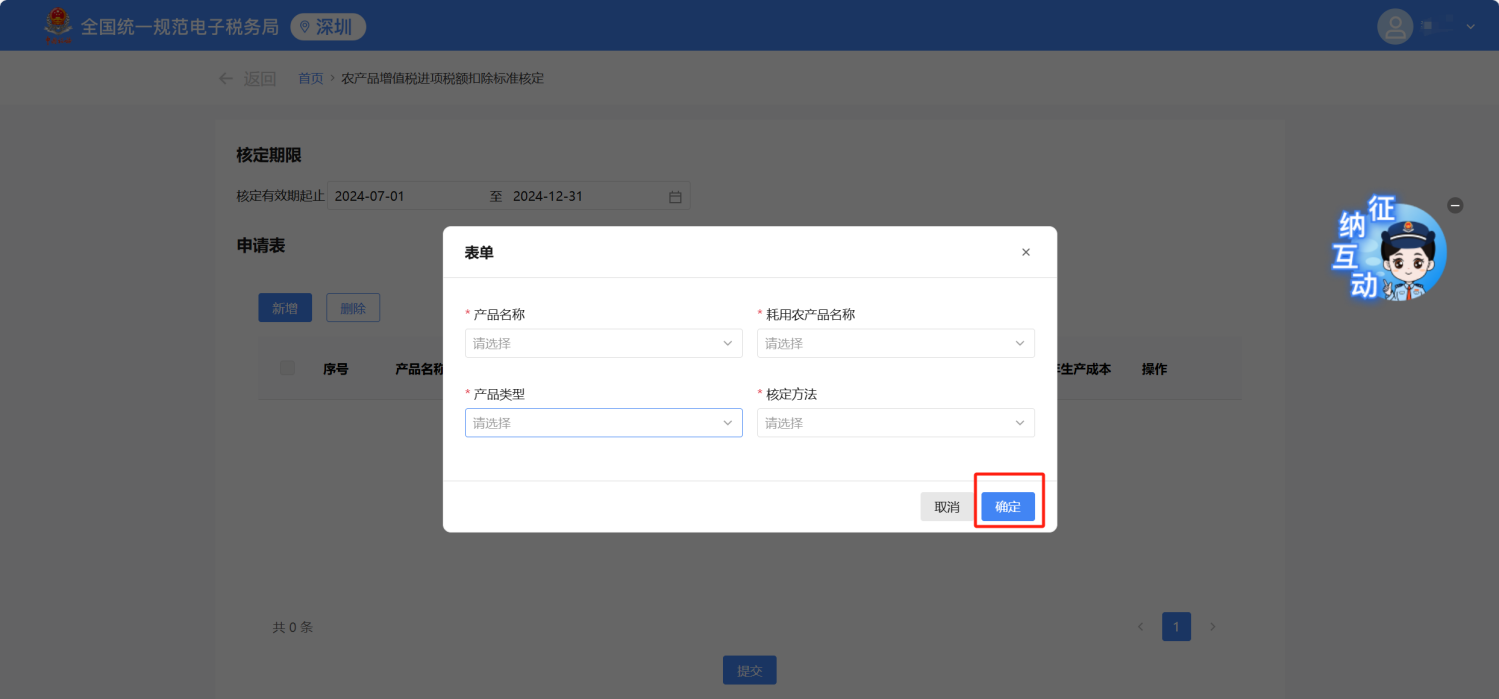
Task: Click the 新增 button
Action: tap(285, 308)
